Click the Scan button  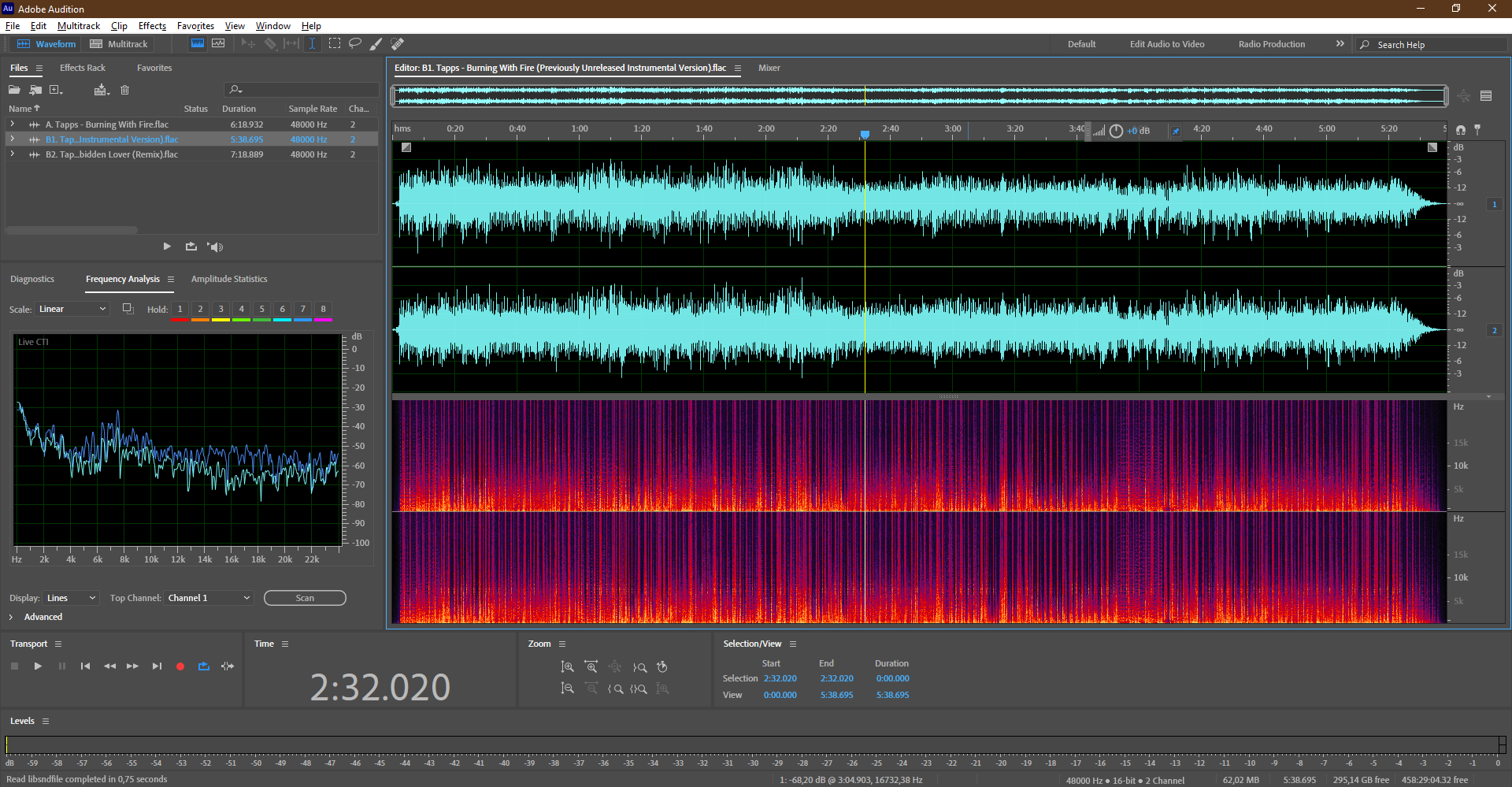pos(305,598)
